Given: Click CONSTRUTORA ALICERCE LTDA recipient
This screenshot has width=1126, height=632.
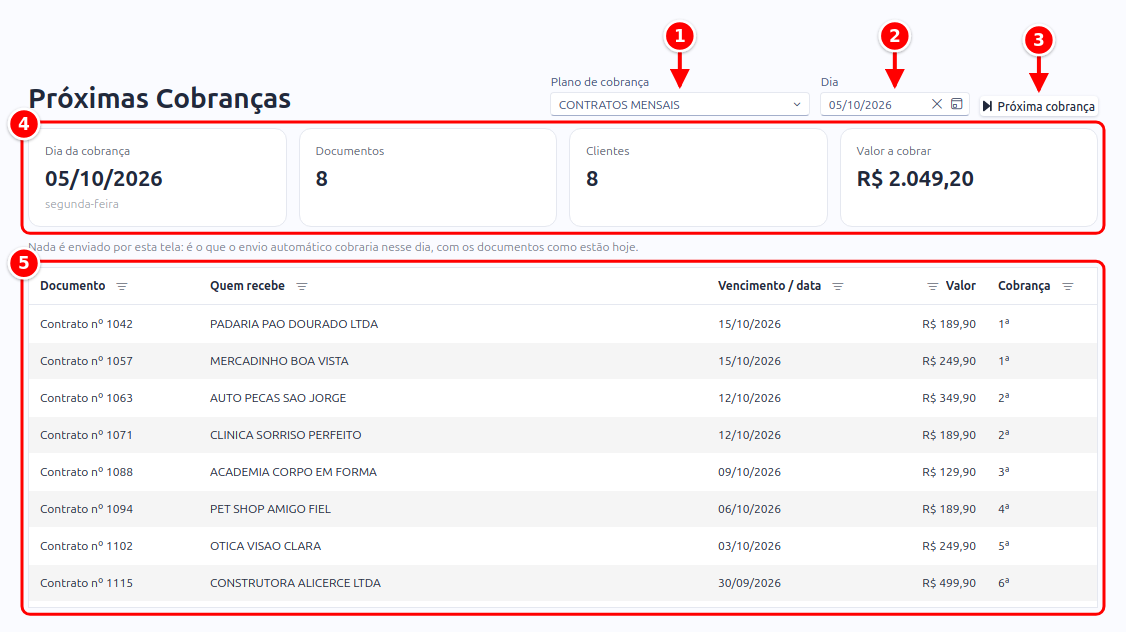Looking at the screenshot, I should click(x=295, y=583).
